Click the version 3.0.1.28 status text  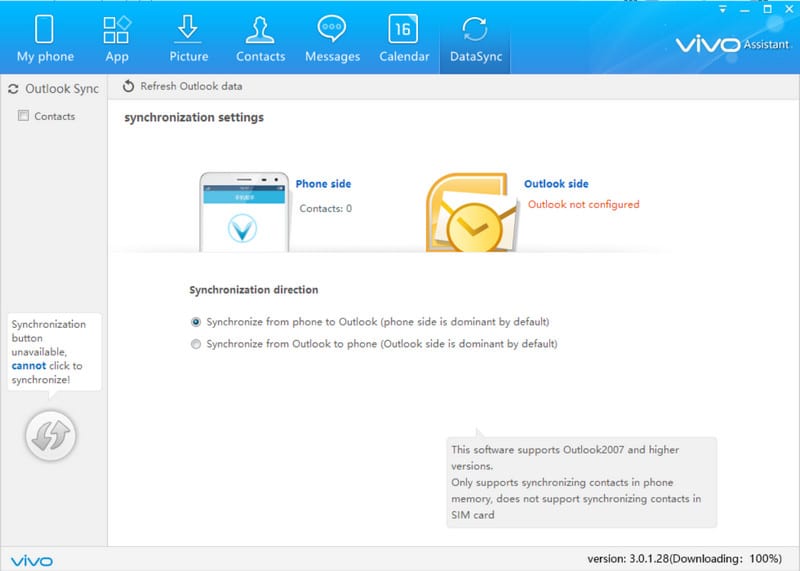click(685, 559)
